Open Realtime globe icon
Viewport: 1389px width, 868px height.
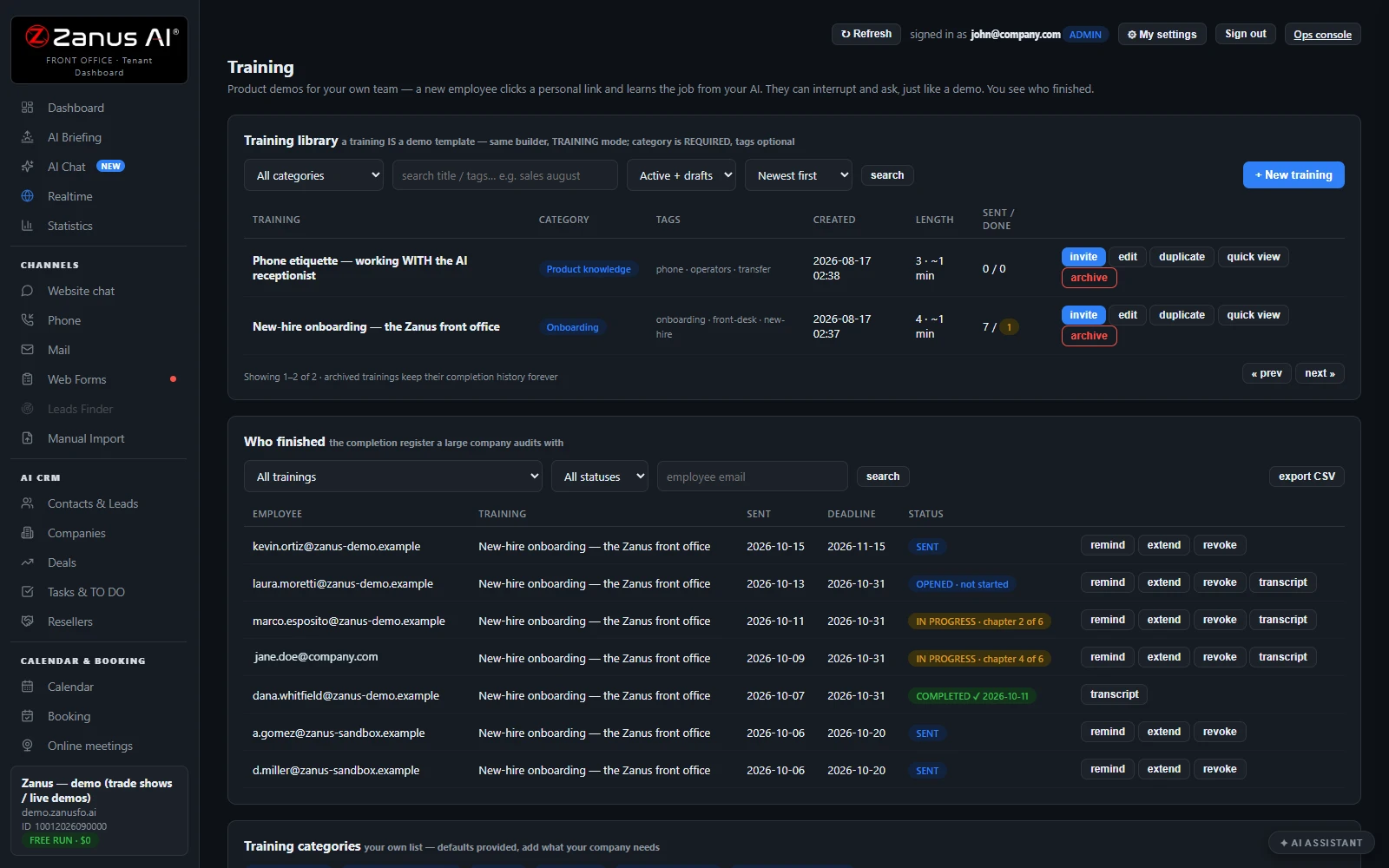coord(27,196)
